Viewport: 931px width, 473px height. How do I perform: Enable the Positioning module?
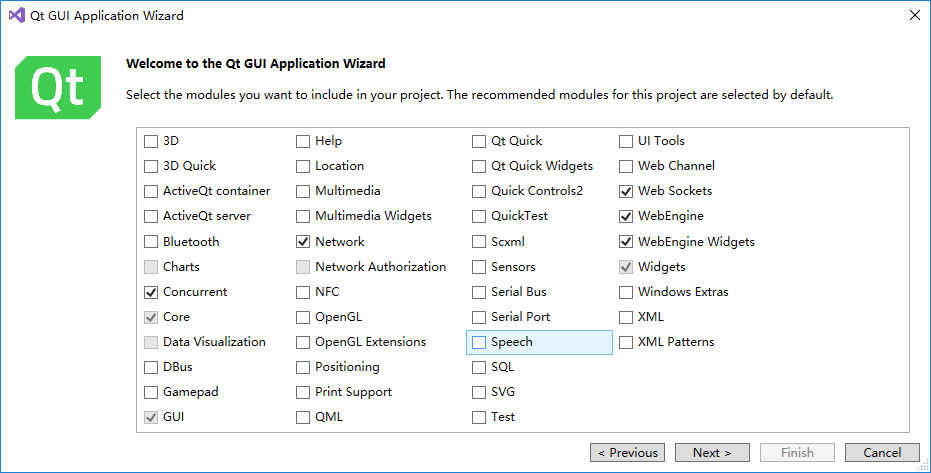303,367
